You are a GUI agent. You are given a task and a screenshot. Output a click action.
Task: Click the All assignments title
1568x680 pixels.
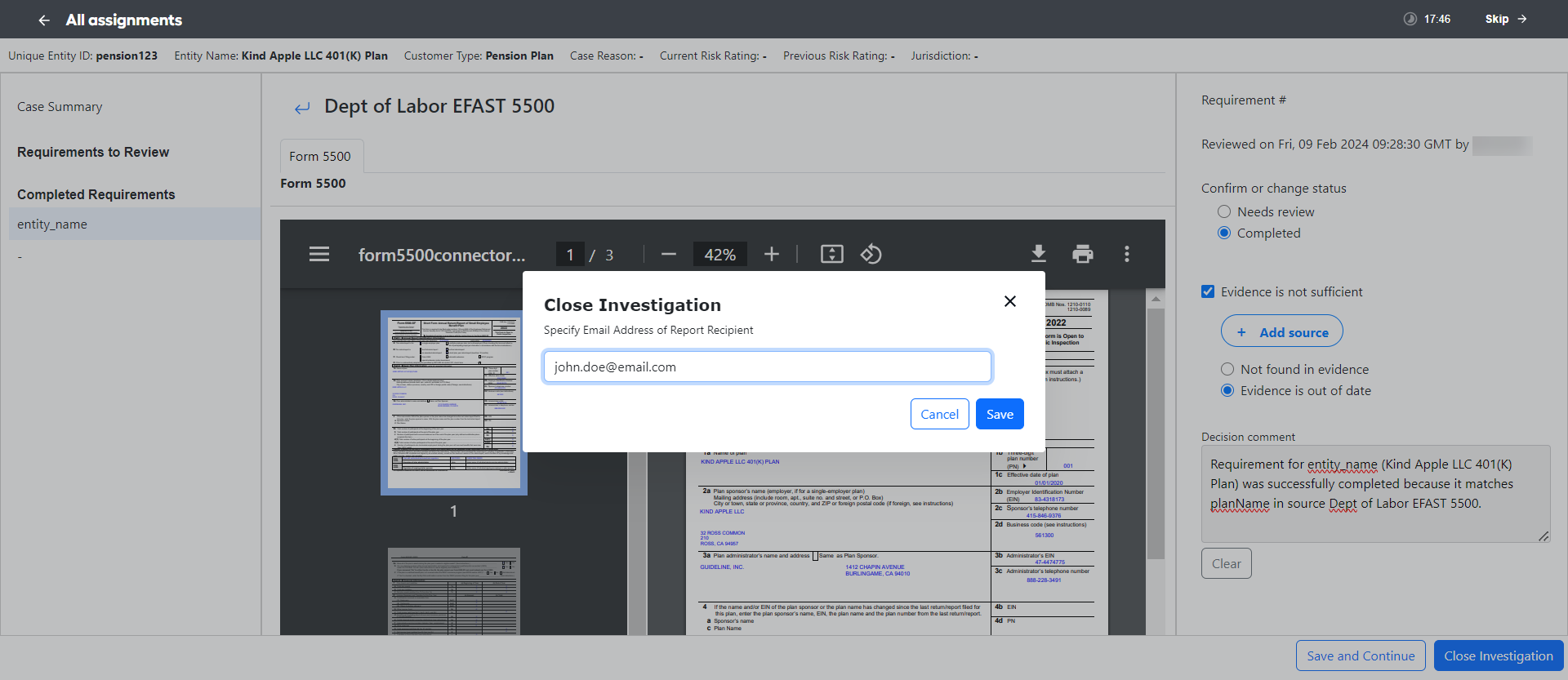coord(124,20)
